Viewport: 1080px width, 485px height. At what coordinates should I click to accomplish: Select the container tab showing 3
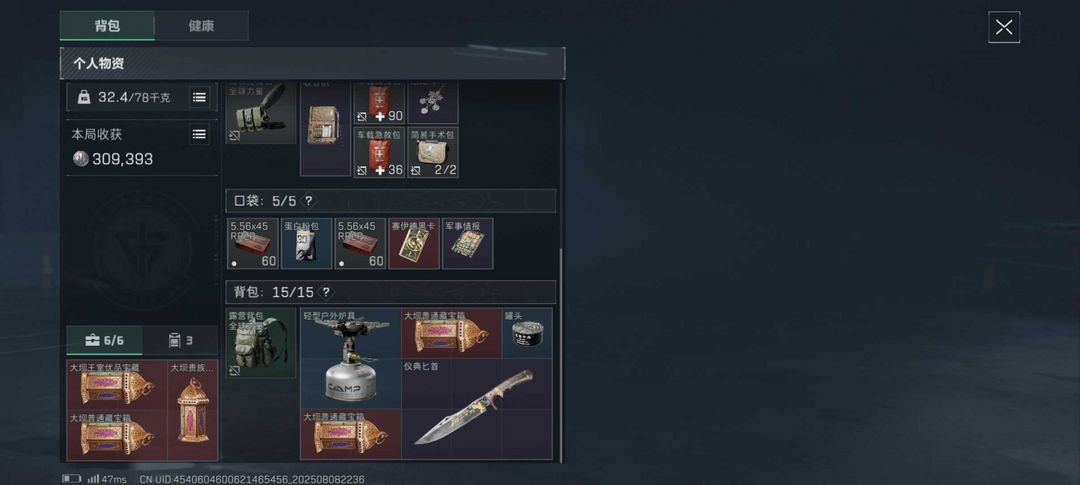tap(180, 340)
